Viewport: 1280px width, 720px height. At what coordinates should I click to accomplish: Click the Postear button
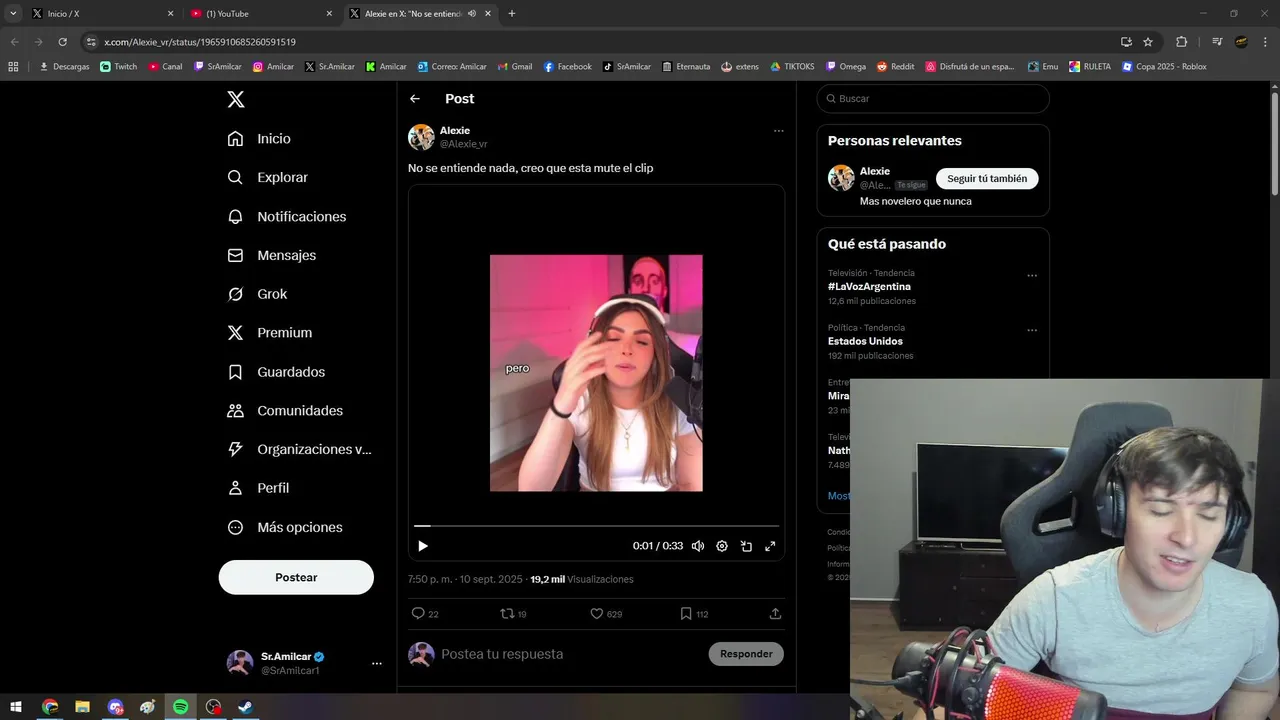click(296, 577)
